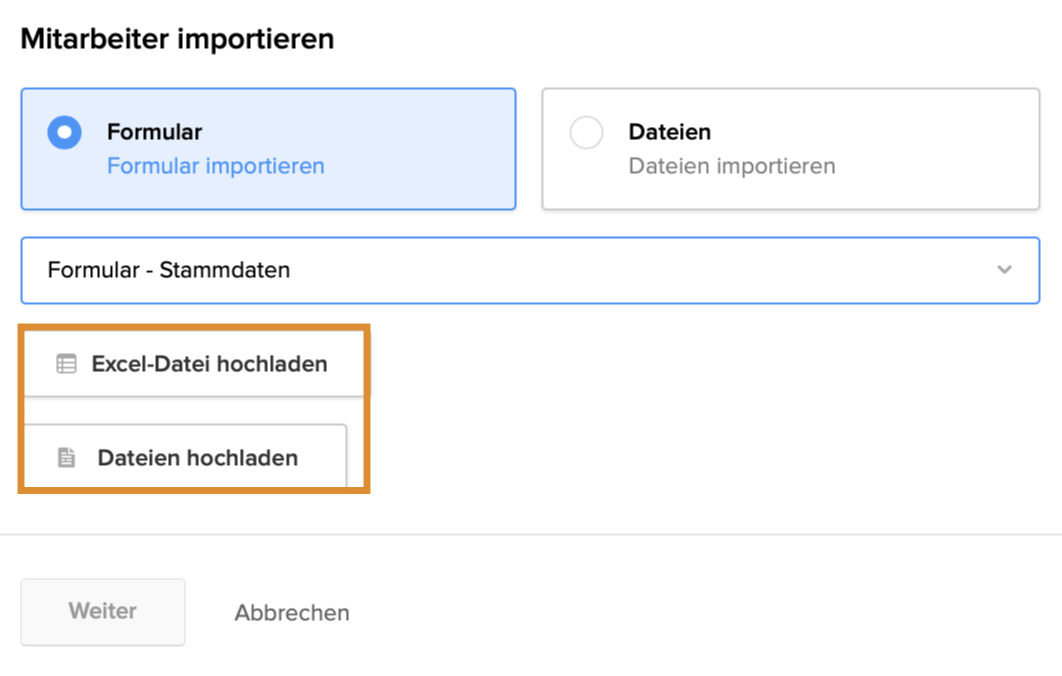
Task: Click the "Mitarbeiter importieren" heading
Action: [177, 39]
